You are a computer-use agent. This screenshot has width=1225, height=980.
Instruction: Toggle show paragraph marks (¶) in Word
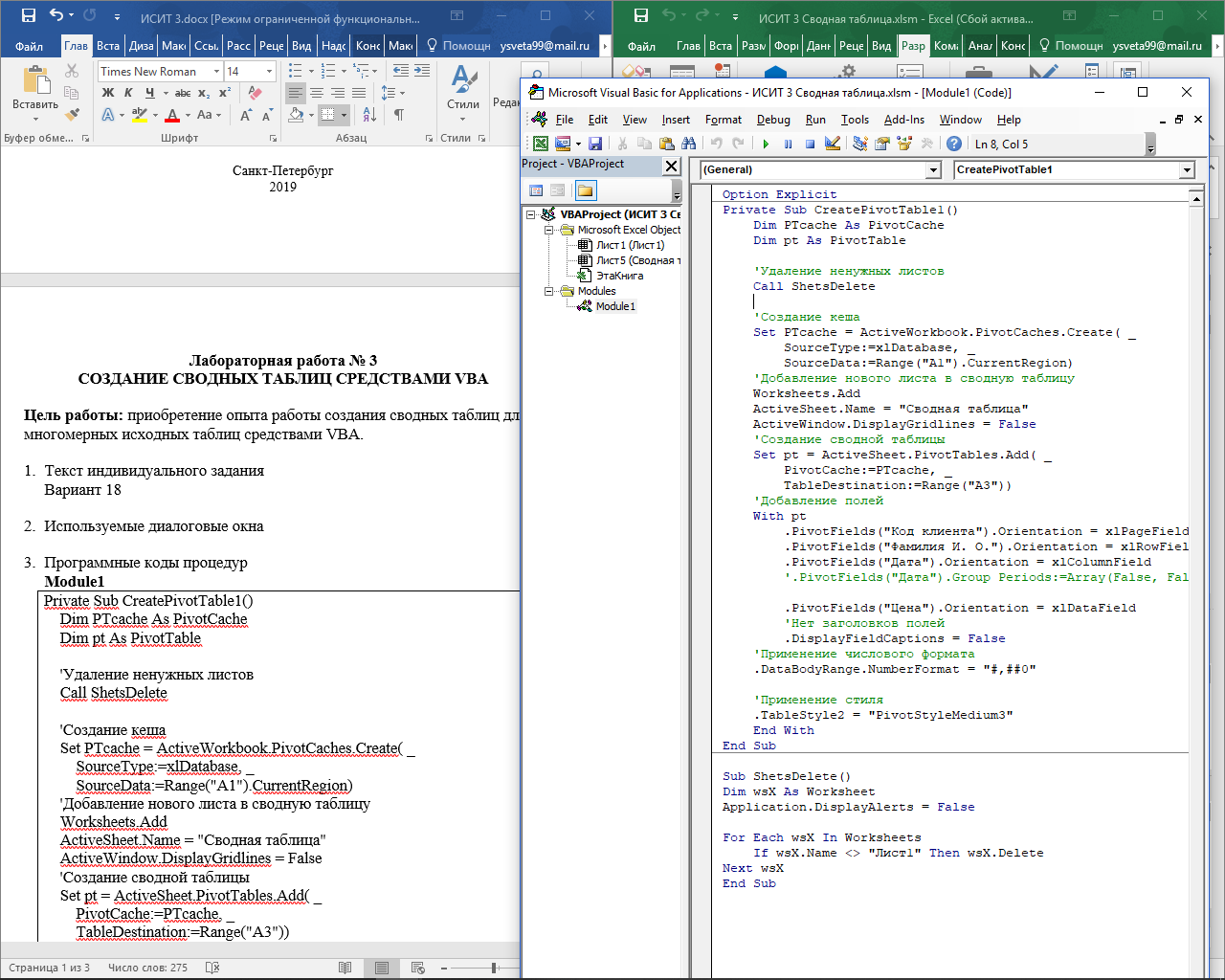(399, 115)
